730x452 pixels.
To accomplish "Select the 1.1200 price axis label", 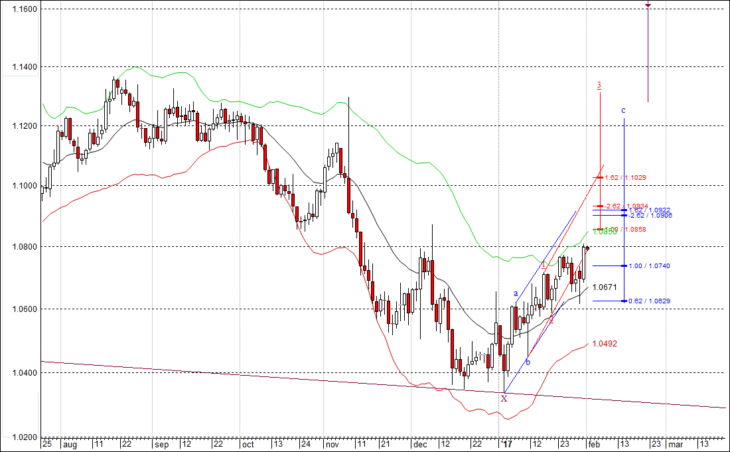I will pos(25,126).
